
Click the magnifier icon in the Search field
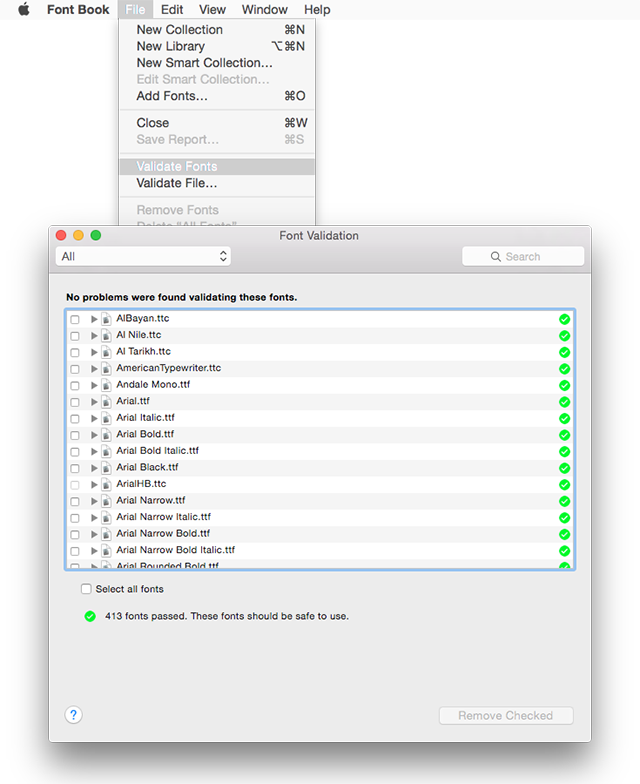click(x=496, y=256)
